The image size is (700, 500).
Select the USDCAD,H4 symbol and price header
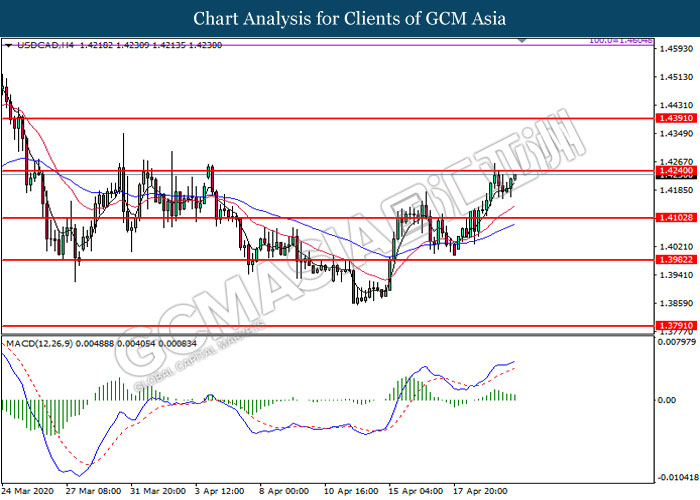point(119,45)
